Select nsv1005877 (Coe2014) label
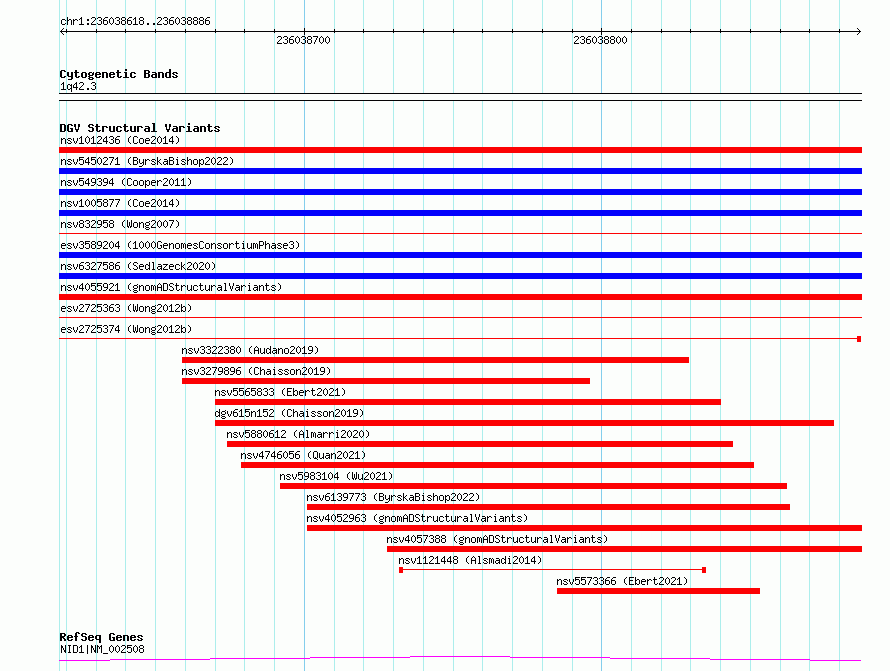This screenshot has height=671, width=890. click(120, 203)
